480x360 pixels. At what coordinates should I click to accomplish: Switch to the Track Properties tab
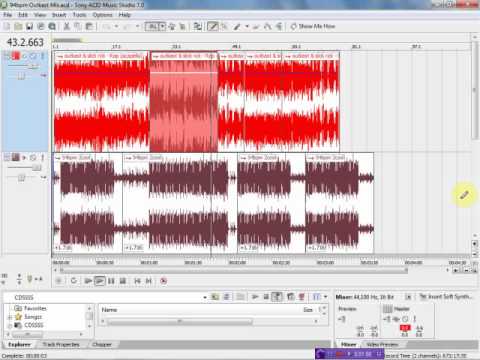61,344
